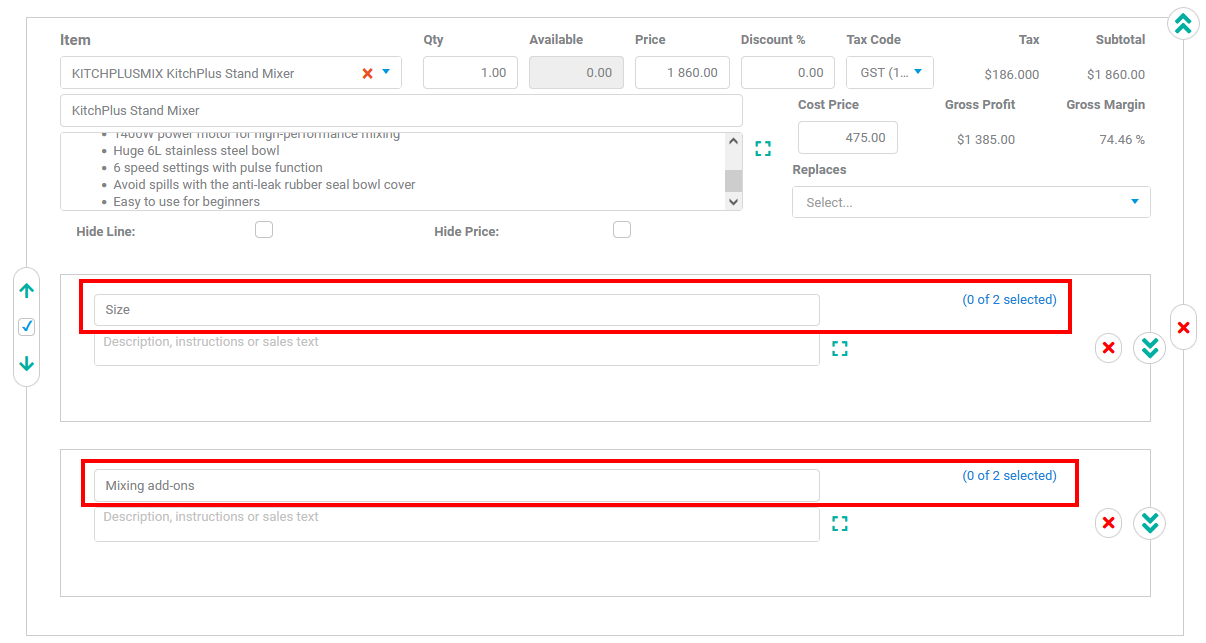
Task: Open Size group's 0 of 2 selected link
Action: (1009, 300)
